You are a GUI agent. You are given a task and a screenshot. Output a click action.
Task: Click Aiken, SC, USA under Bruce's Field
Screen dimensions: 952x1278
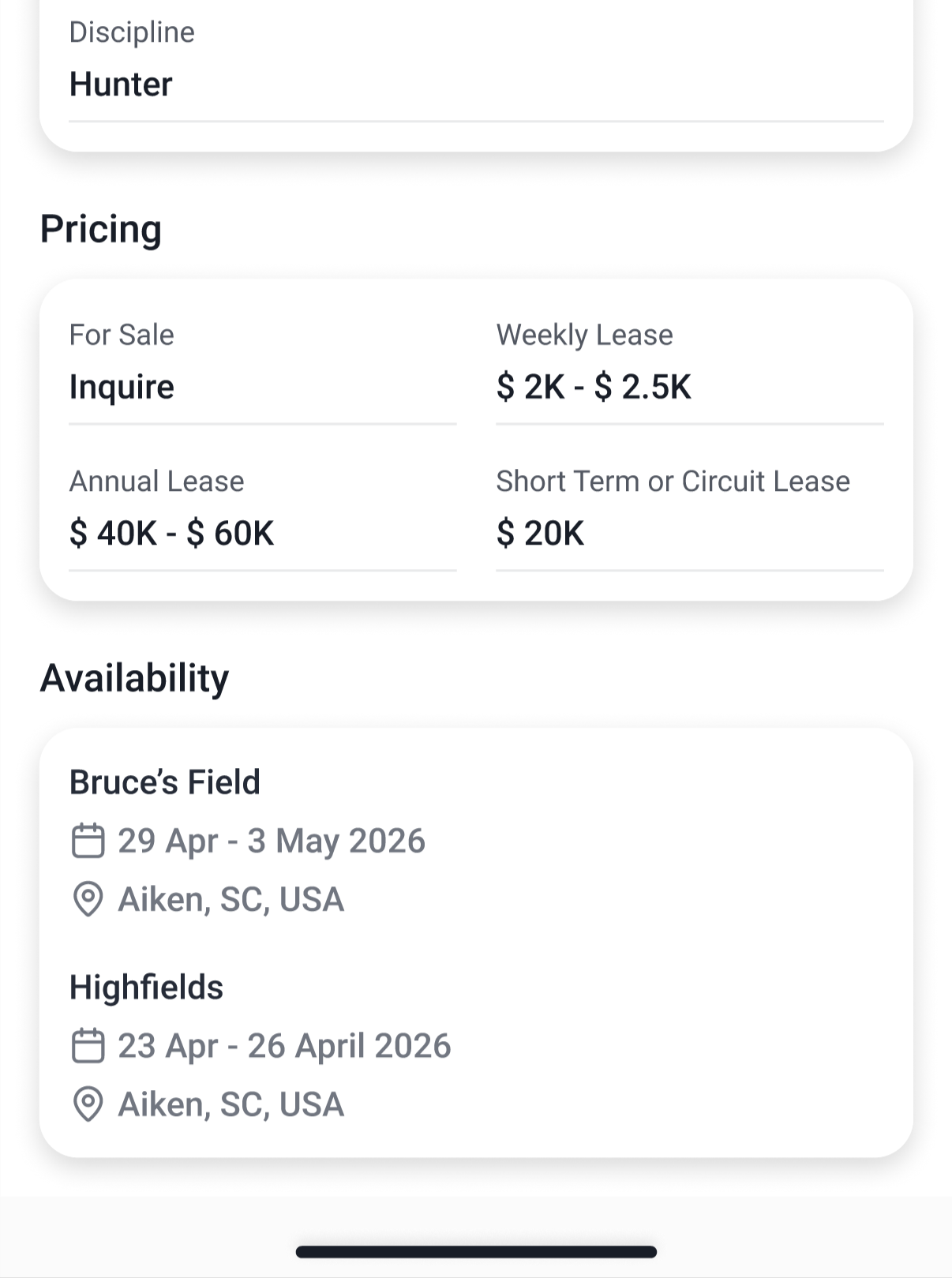pyautogui.click(x=231, y=899)
